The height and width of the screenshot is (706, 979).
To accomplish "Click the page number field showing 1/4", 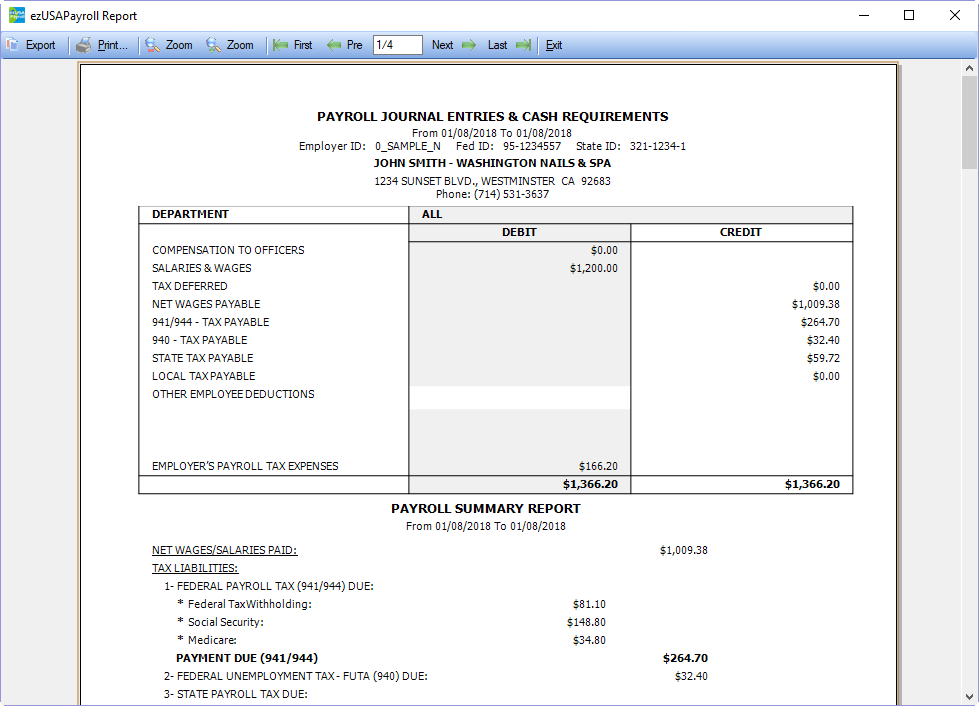I will (x=397, y=45).
